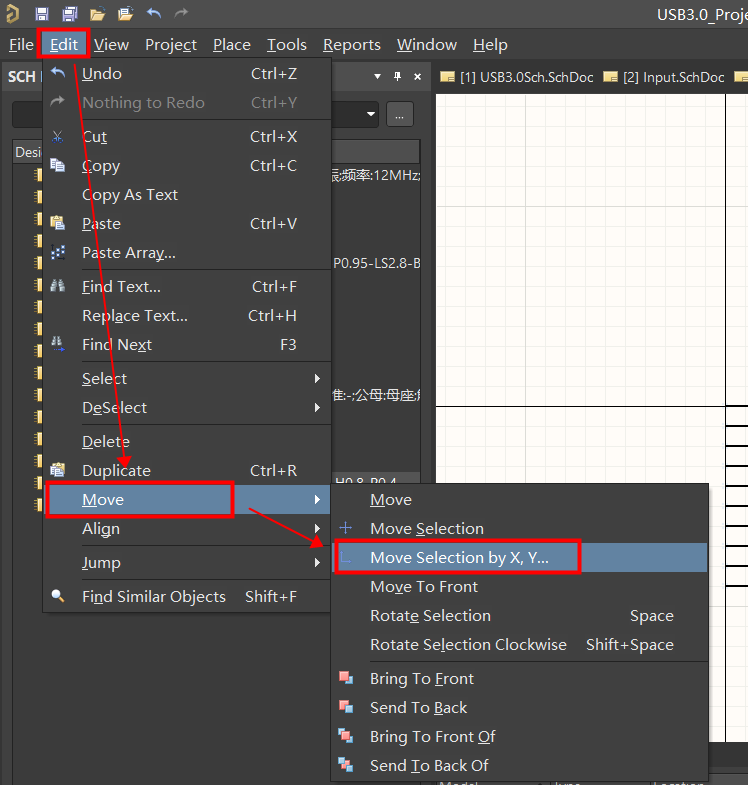
Task: Choose Move Selection by X, Y...
Action: click(459, 558)
